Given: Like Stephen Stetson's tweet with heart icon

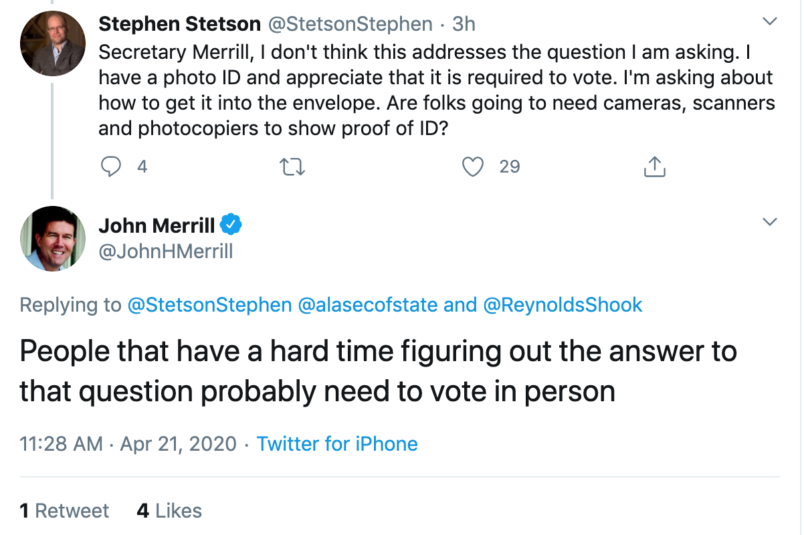Looking at the screenshot, I should pos(473,167).
